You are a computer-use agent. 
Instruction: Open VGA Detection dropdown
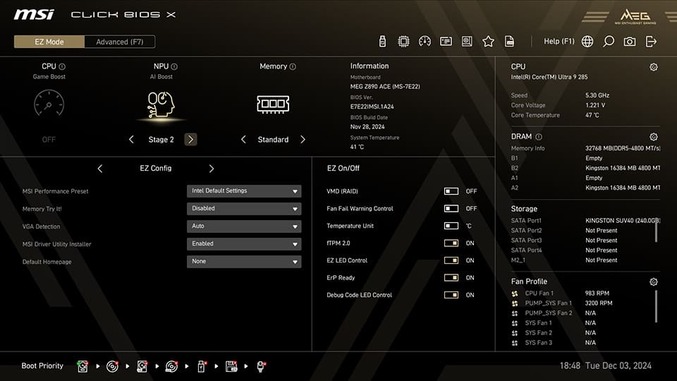244,226
